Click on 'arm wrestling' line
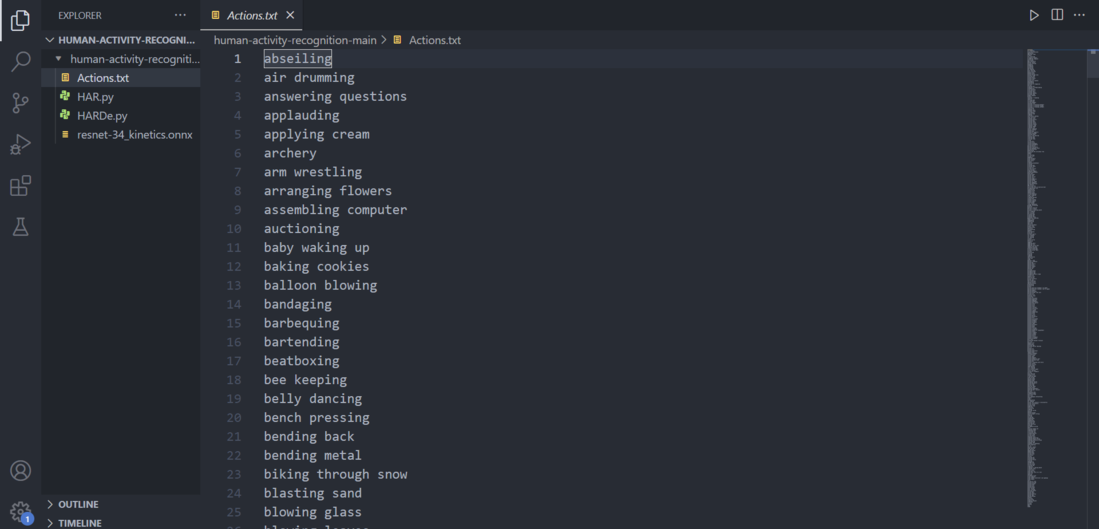 click(313, 172)
